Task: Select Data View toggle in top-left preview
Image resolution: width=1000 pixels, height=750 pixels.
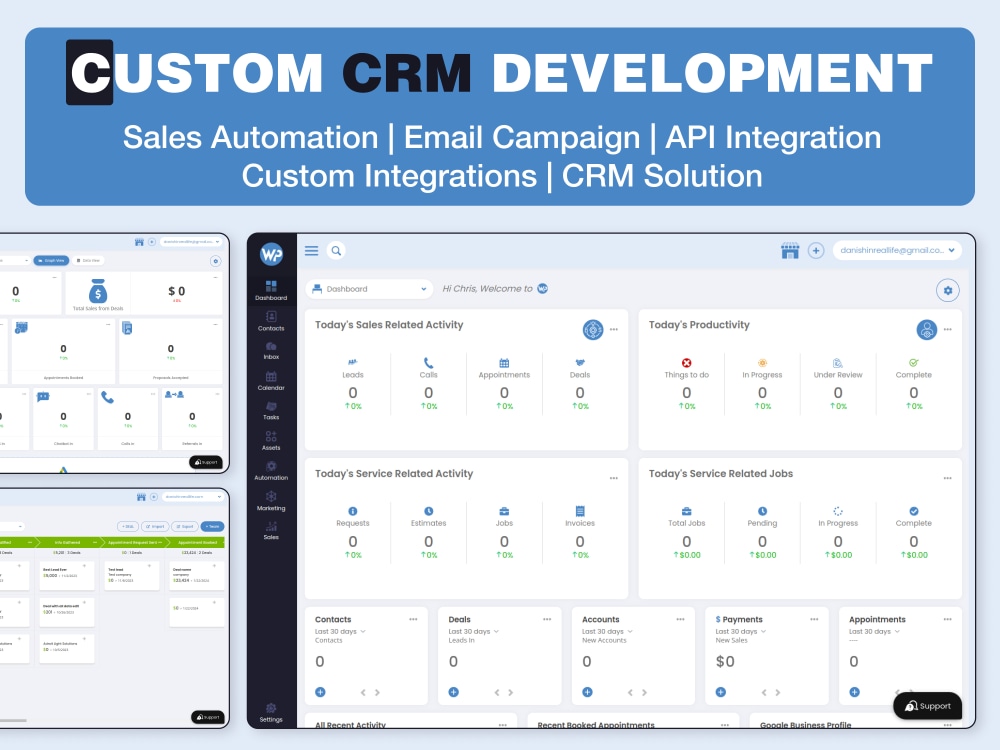Action: pos(89,260)
